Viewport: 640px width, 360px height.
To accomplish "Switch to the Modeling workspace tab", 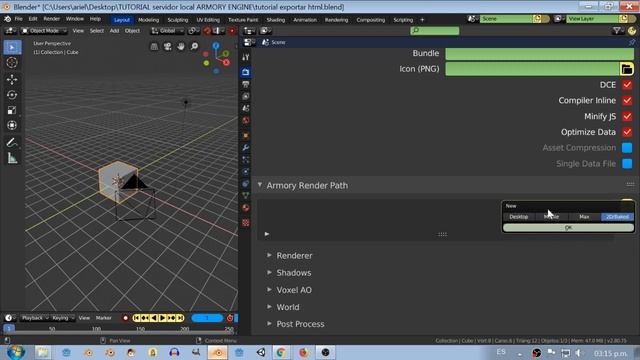I will click(149, 20).
